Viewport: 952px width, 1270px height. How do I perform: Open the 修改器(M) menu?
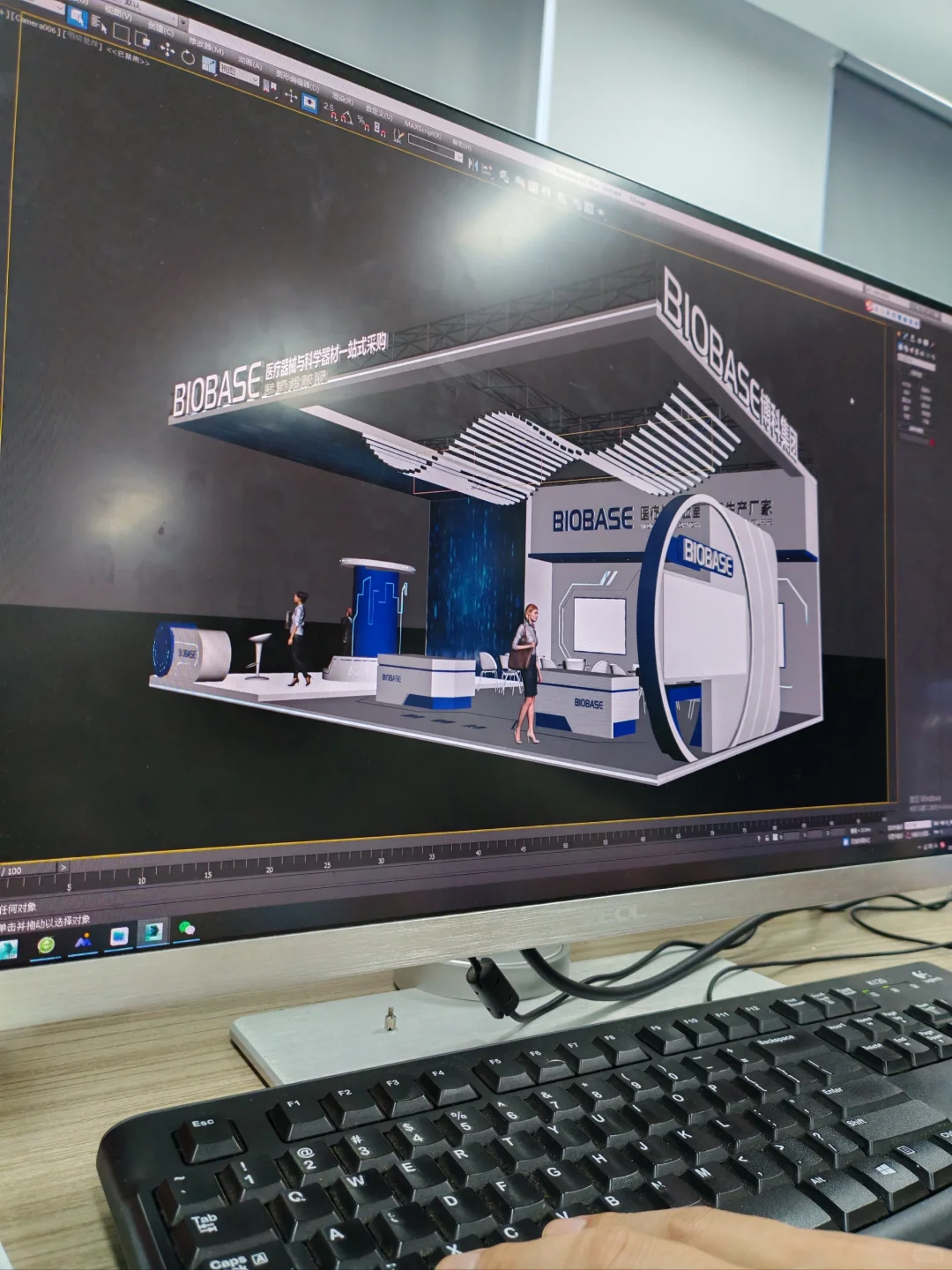click(x=205, y=47)
